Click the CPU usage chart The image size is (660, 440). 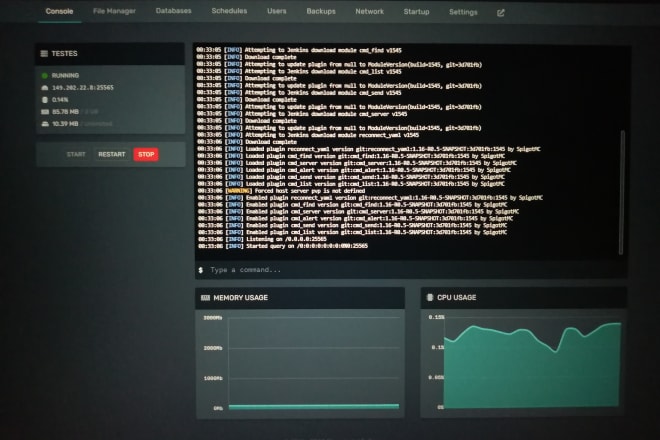pos(532,362)
